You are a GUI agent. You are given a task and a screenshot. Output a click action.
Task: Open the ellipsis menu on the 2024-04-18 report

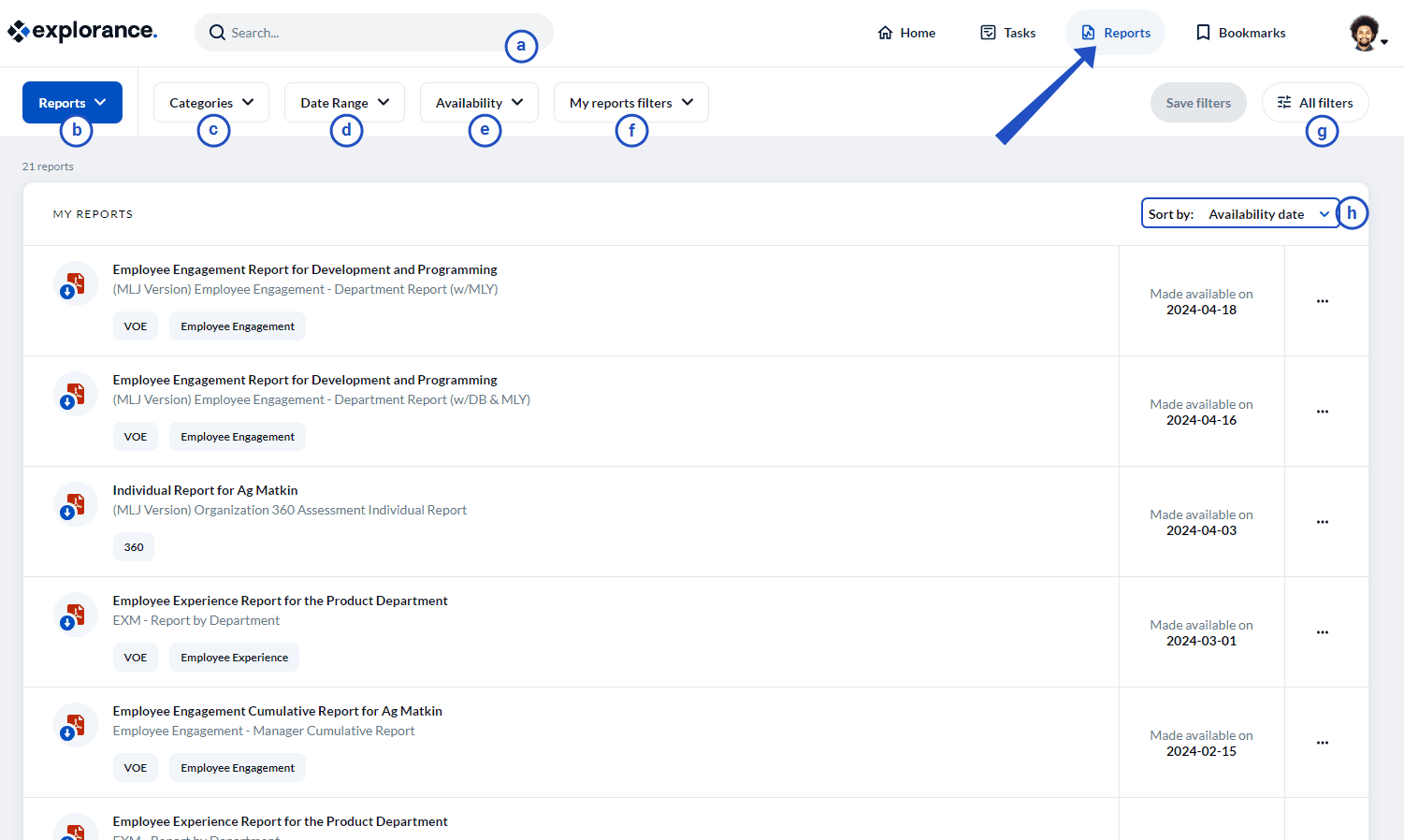pos(1323,301)
